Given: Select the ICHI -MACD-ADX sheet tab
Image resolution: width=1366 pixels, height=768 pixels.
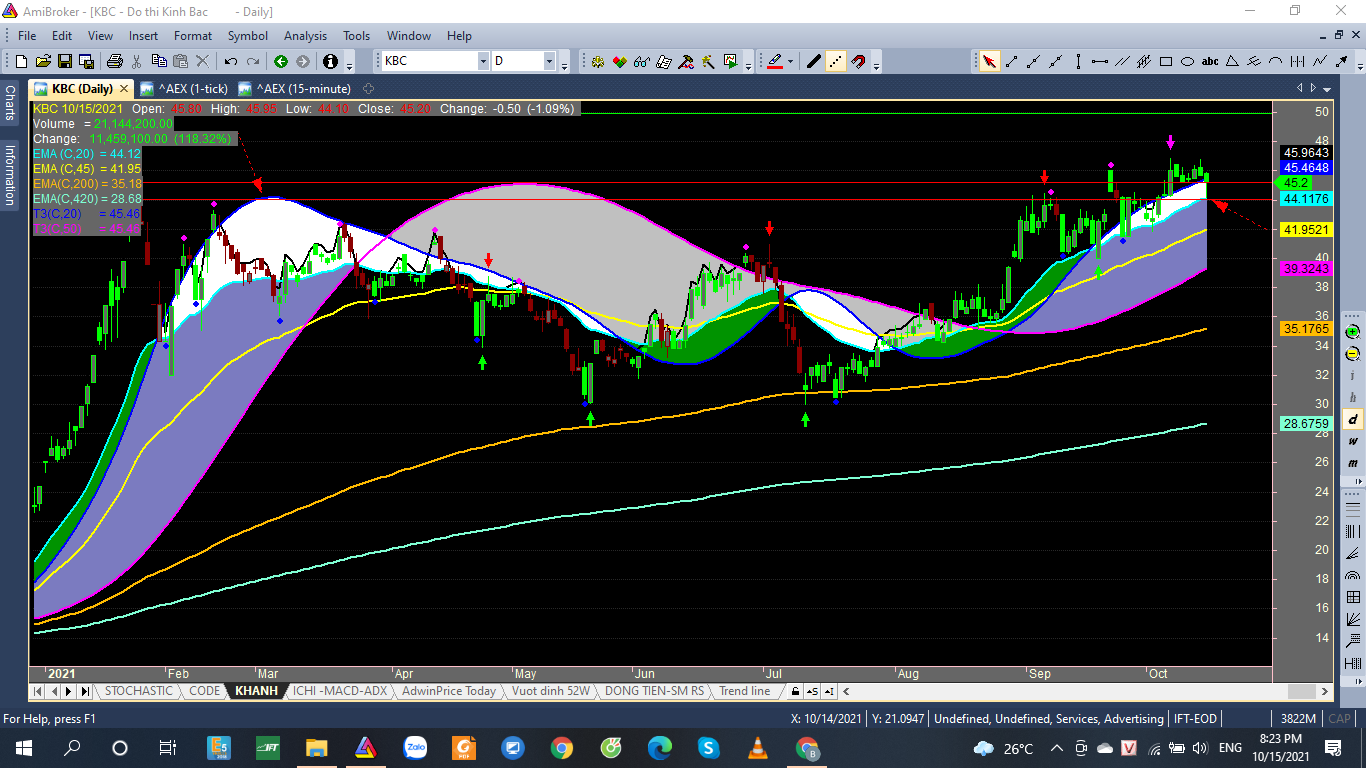Looking at the screenshot, I should tap(340, 691).
